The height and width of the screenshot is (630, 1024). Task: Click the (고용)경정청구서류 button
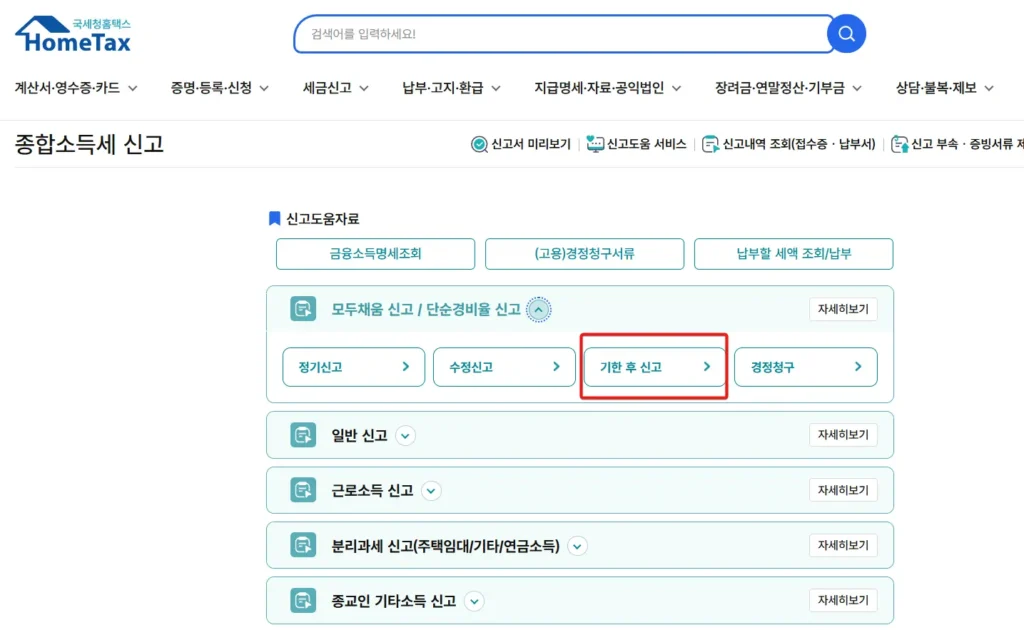(x=584, y=254)
